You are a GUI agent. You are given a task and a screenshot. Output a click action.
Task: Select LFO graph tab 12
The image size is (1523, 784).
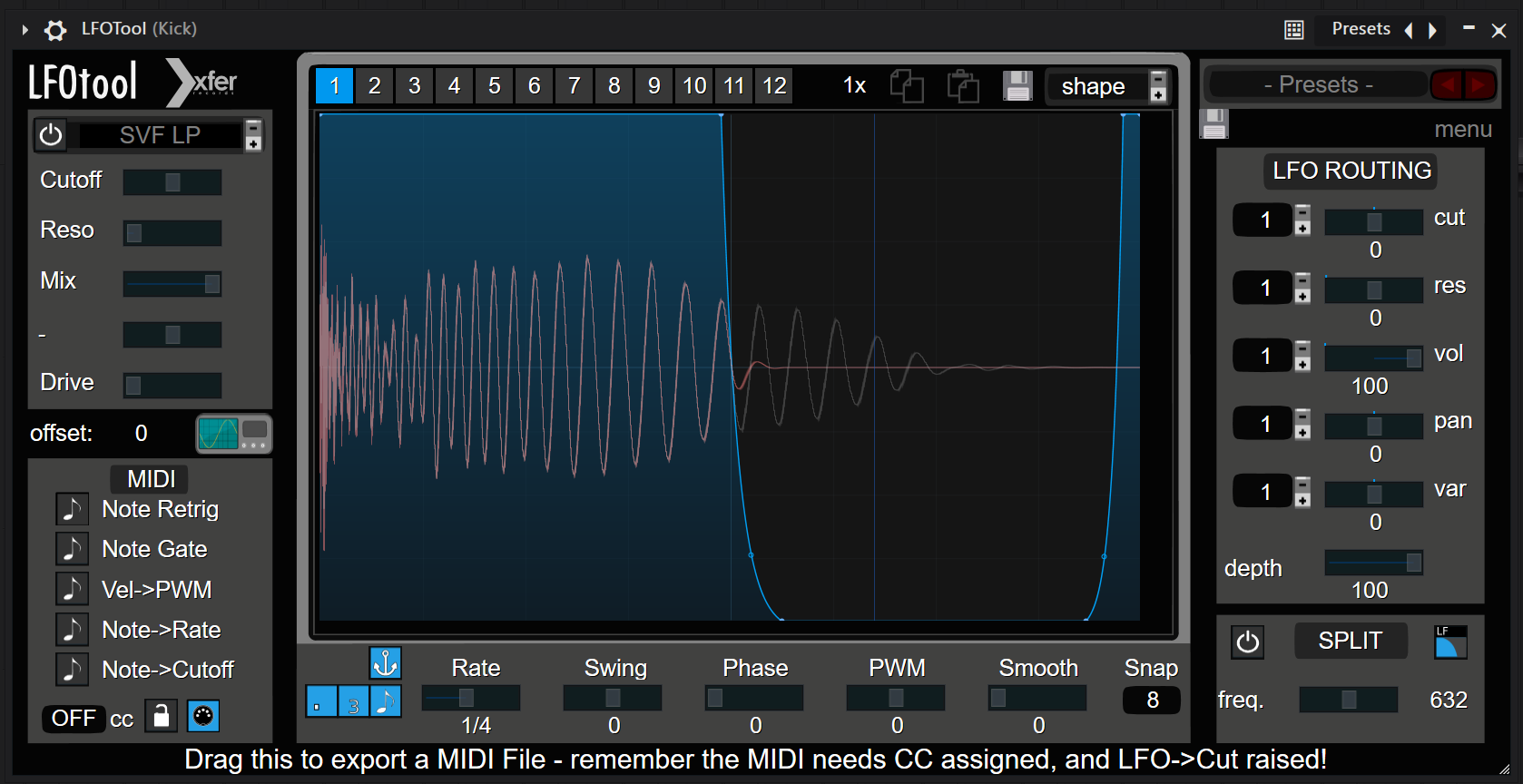click(774, 86)
